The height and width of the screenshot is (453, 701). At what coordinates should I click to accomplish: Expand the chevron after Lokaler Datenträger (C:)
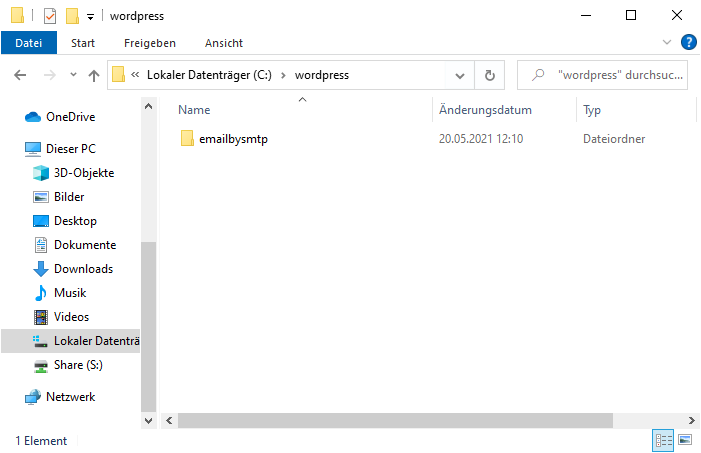tap(283, 75)
